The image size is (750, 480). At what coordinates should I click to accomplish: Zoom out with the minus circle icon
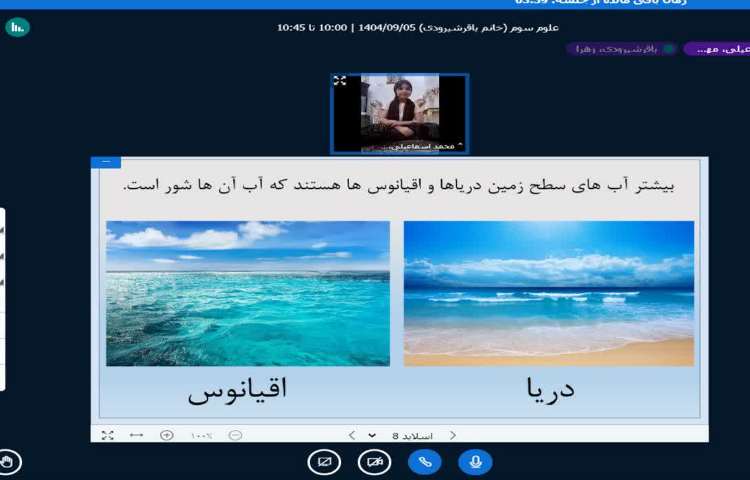click(235, 435)
